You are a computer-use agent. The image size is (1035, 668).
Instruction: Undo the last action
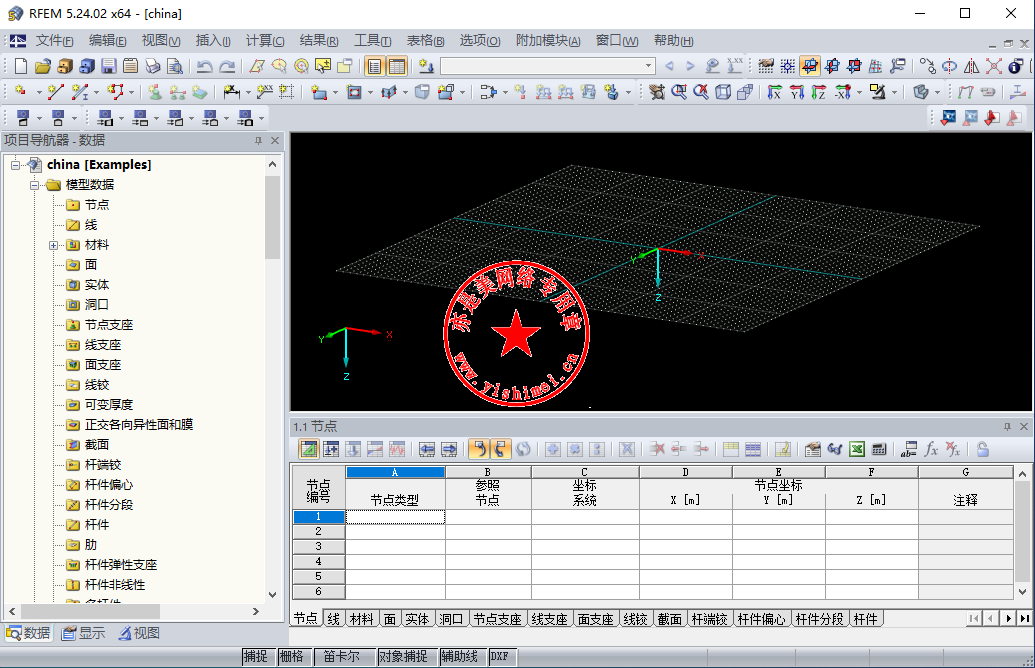(x=205, y=66)
